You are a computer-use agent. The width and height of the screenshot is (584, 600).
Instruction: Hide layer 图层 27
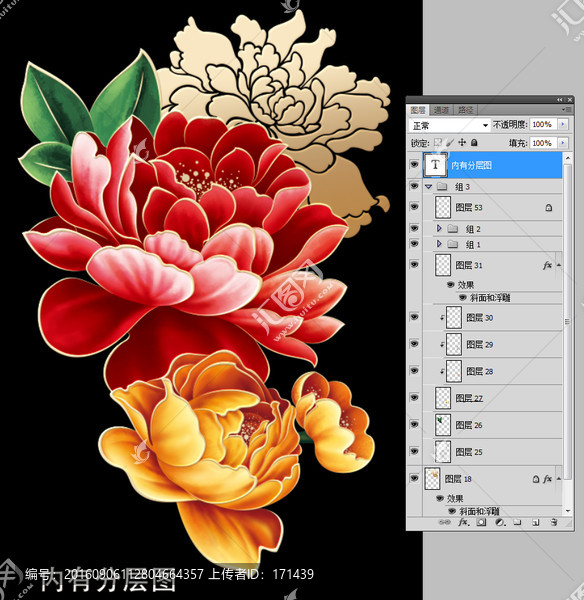(414, 398)
